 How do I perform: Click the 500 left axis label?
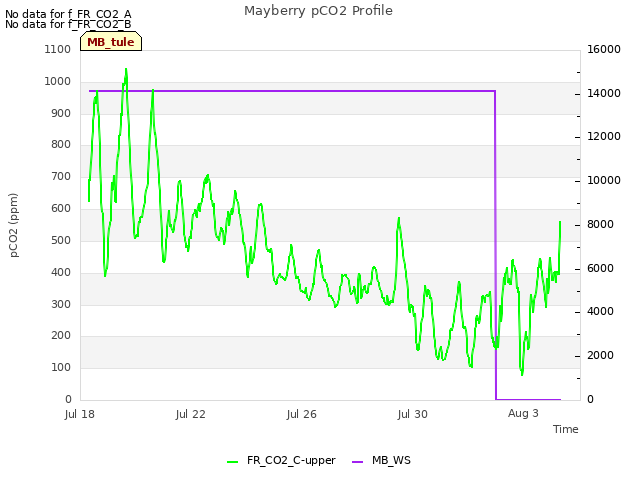(61, 240)
